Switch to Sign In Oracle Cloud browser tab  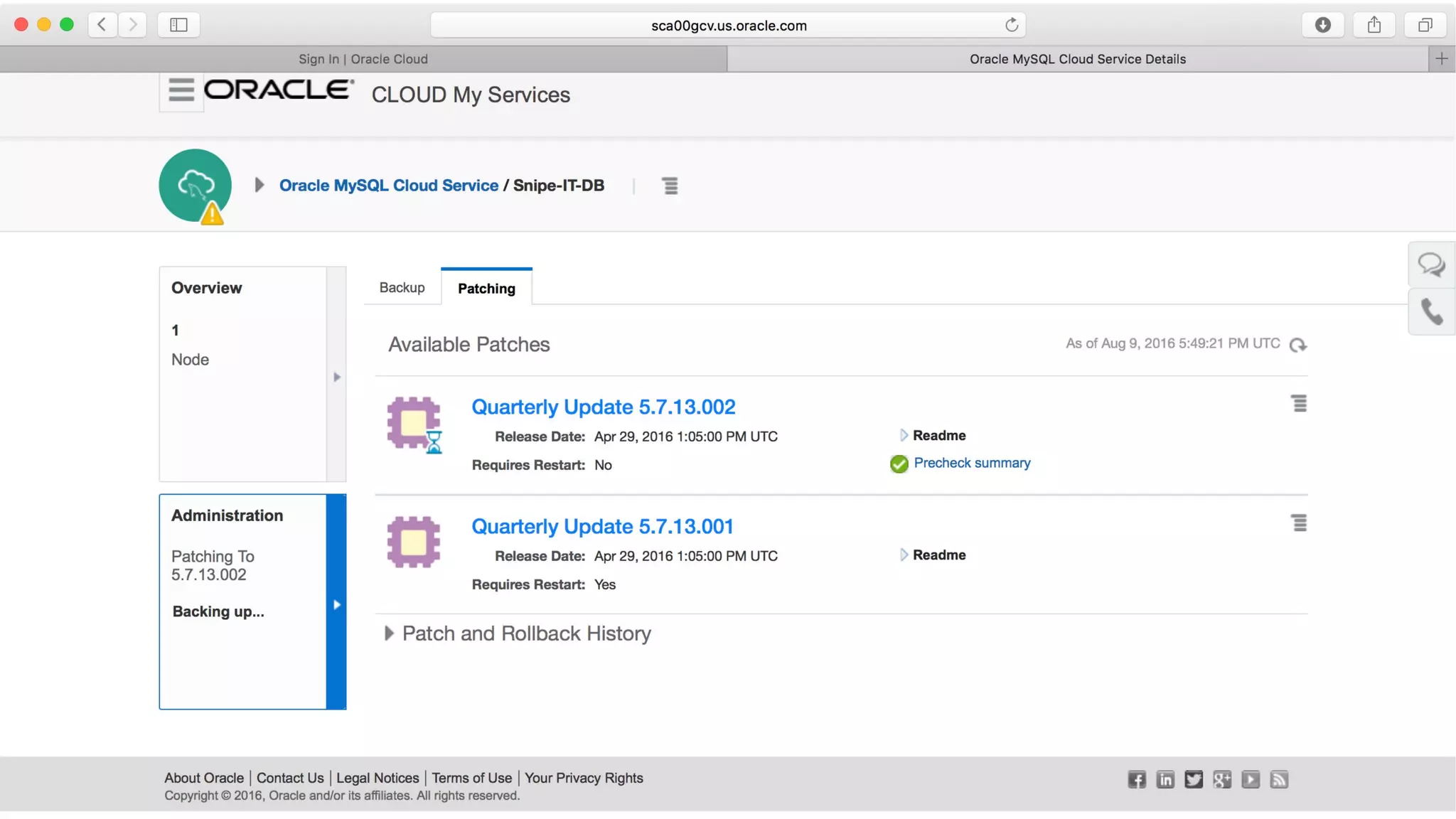tap(363, 59)
